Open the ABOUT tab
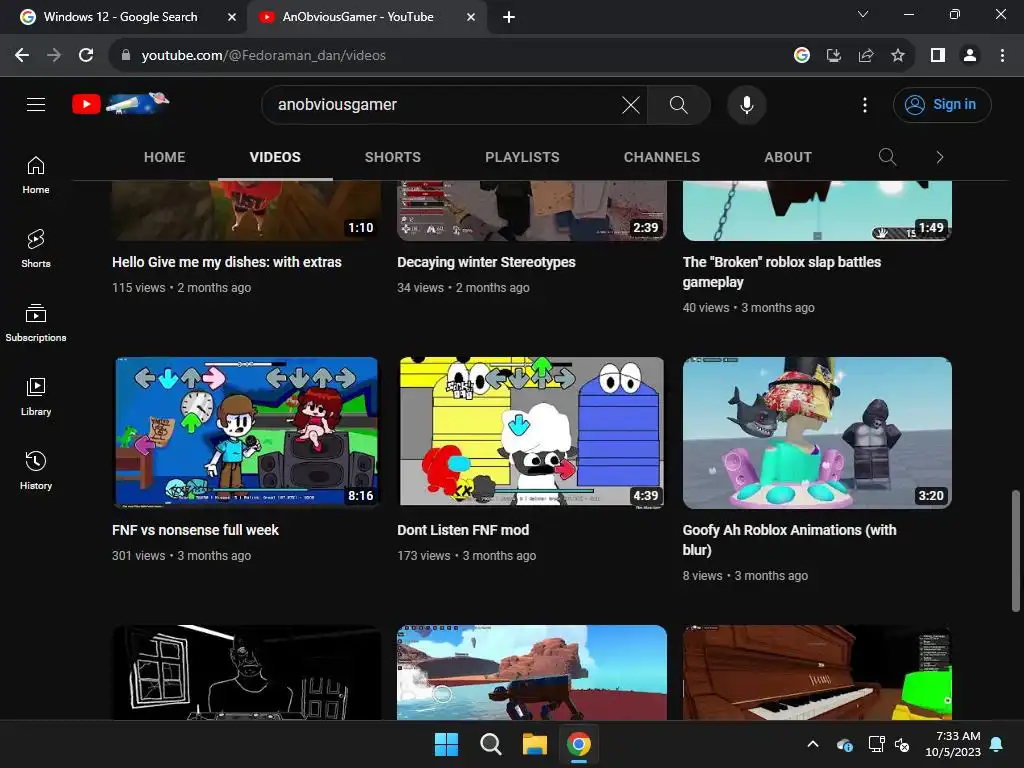The width and height of the screenshot is (1024, 768). (788, 157)
